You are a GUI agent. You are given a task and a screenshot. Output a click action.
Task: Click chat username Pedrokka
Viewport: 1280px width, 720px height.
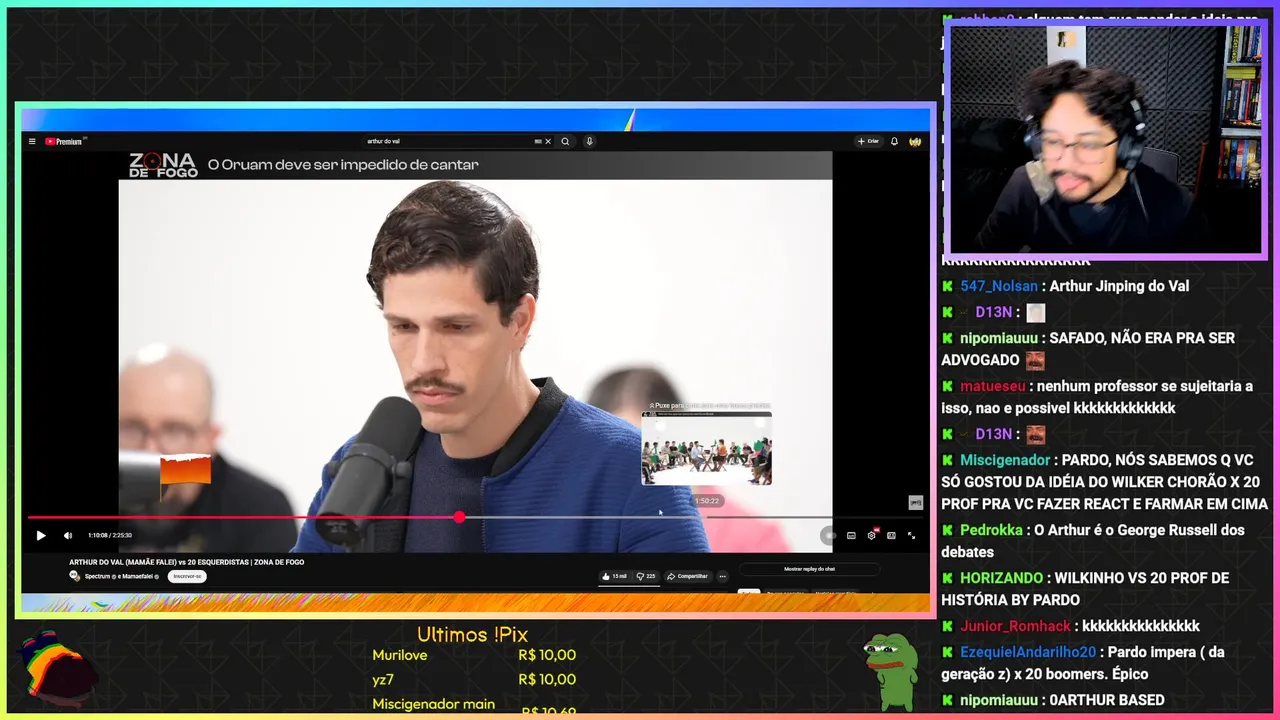992,530
